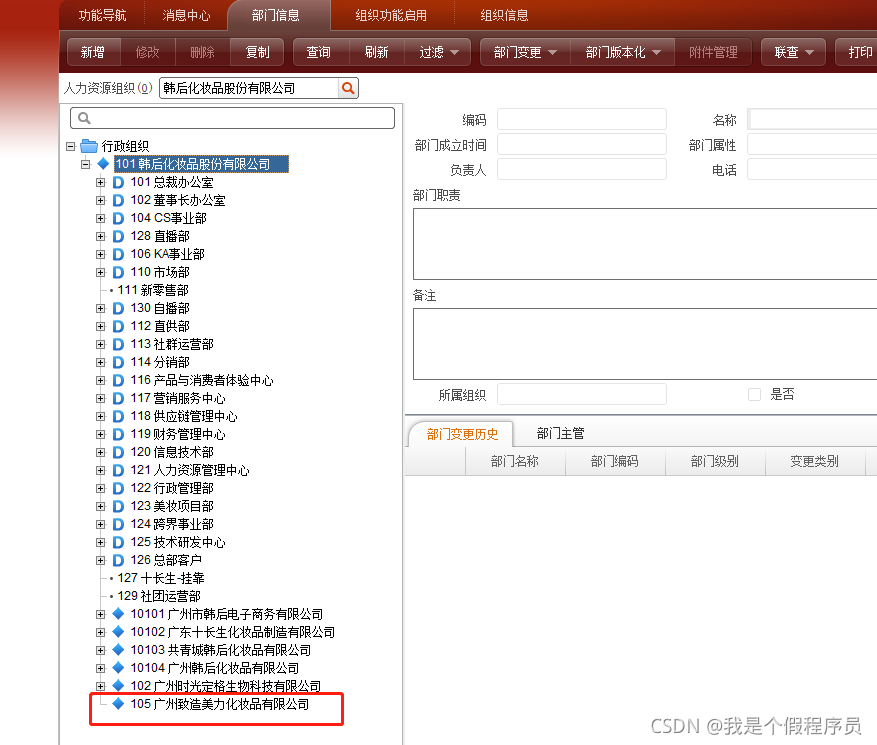Click the 部门职责 text area
Screen dimensions: 877x745
(645, 244)
